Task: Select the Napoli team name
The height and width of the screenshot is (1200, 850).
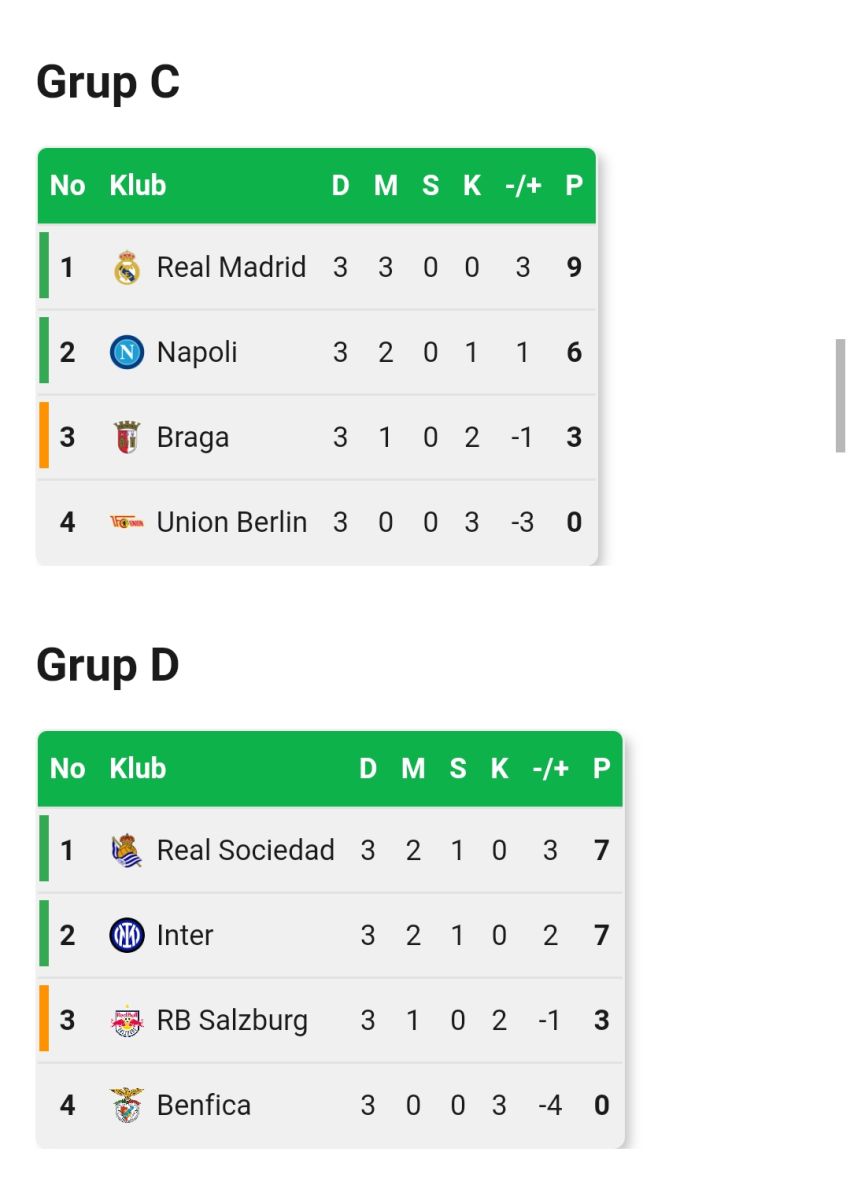Action: 197,352
